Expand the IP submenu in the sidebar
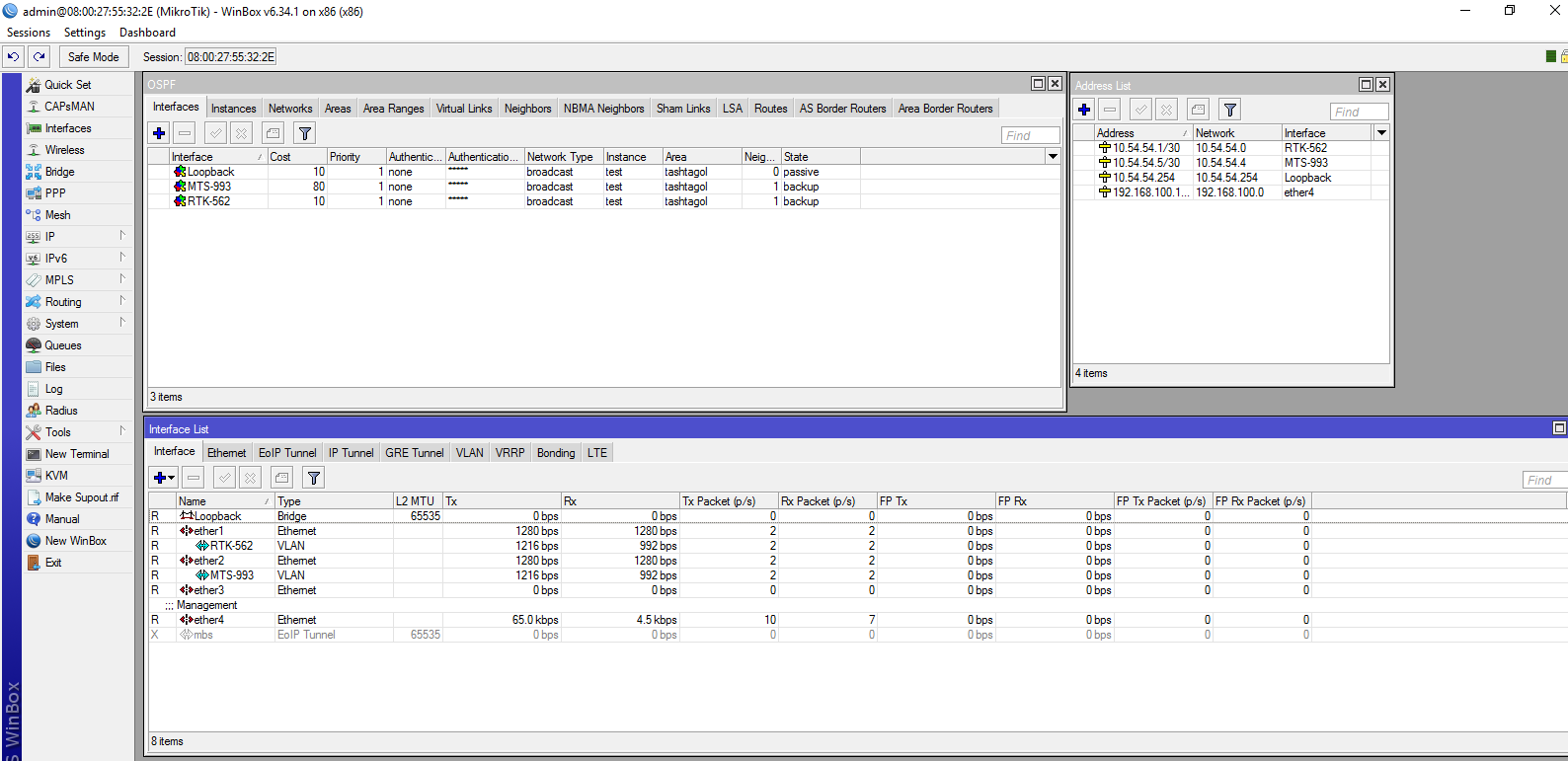 click(x=78, y=237)
